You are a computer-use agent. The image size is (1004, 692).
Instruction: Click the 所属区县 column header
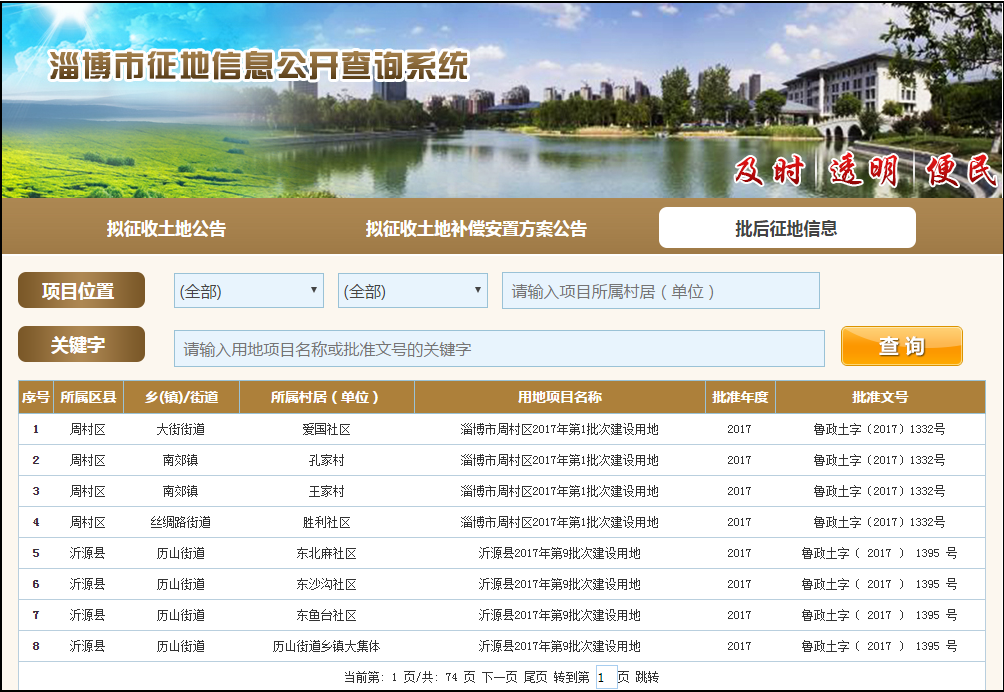pos(88,397)
